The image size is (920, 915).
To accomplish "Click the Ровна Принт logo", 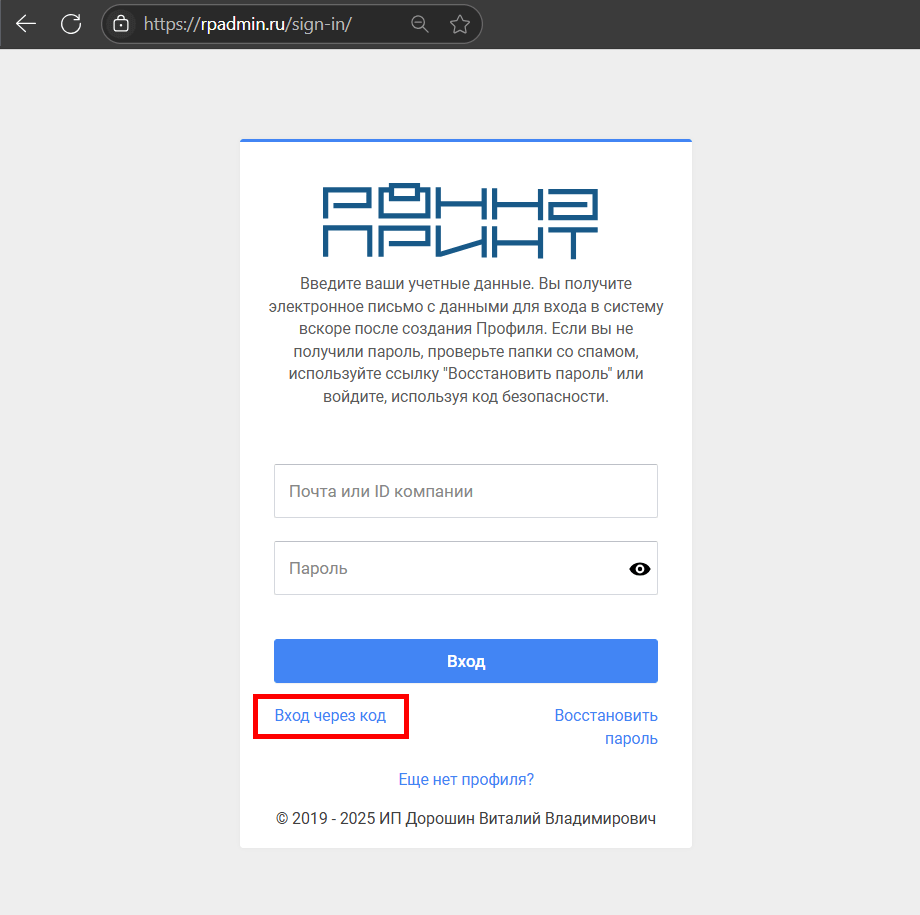I will (461, 221).
